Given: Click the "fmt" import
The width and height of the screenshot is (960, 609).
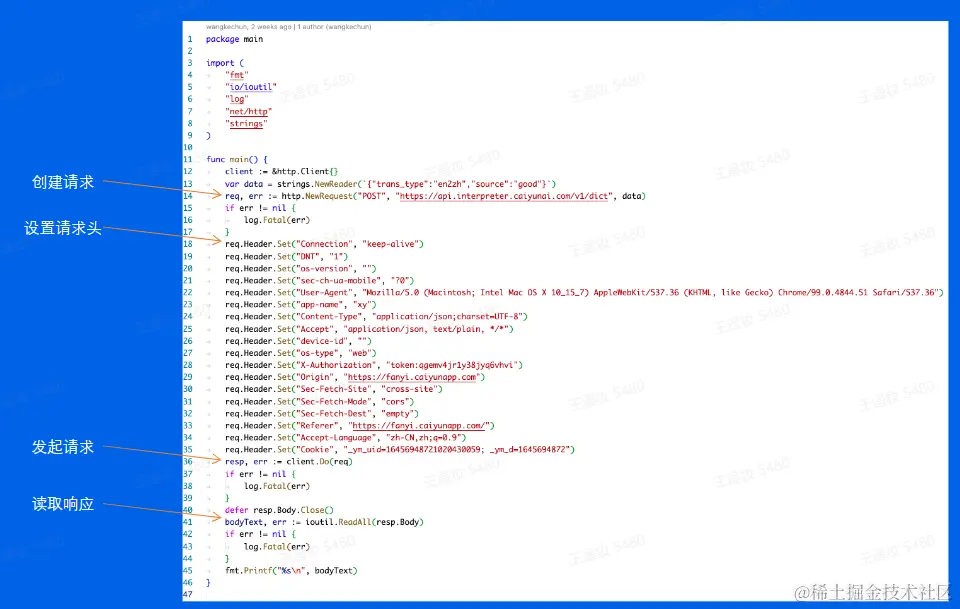Looking at the screenshot, I should pyautogui.click(x=237, y=75).
